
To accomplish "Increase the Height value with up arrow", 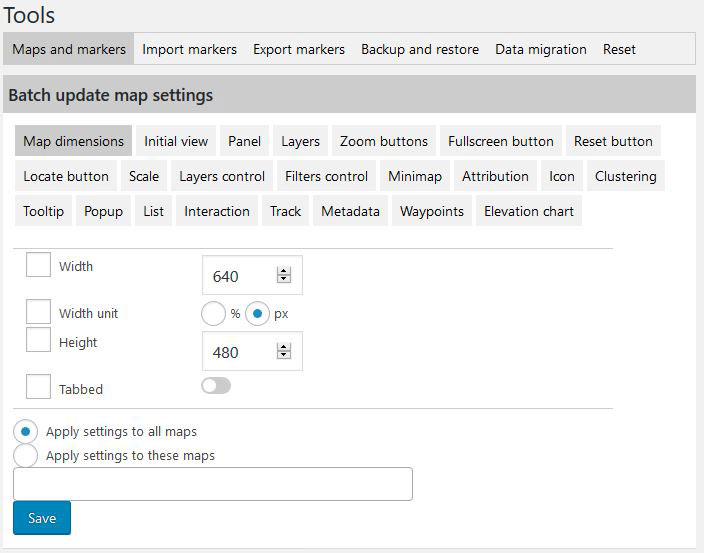I will 284,347.
